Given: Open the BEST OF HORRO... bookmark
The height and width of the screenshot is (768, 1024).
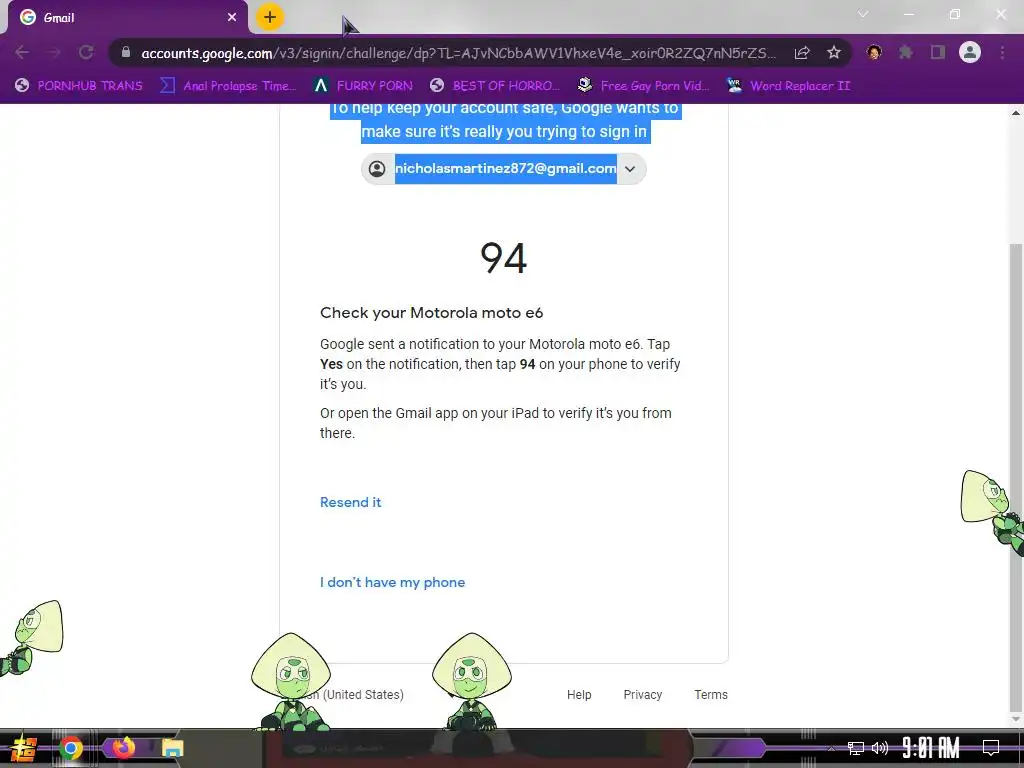Looking at the screenshot, I should [x=495, y=86].
